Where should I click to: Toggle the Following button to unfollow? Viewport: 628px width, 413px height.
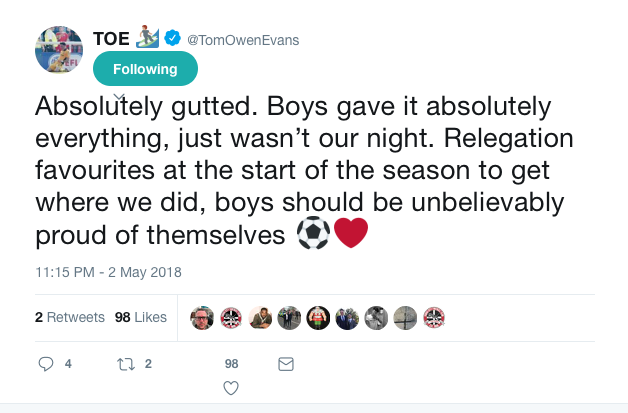145,69
